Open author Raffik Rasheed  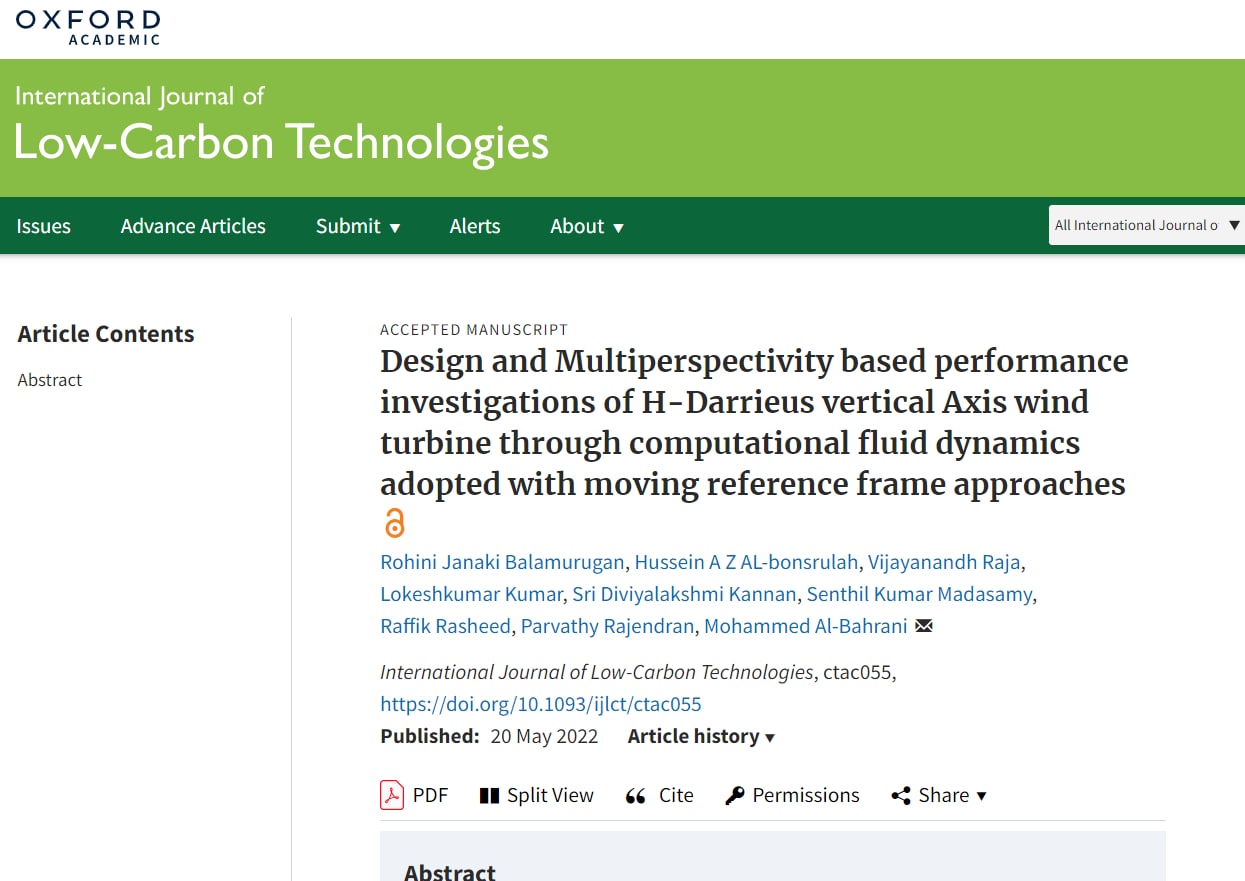446,626
